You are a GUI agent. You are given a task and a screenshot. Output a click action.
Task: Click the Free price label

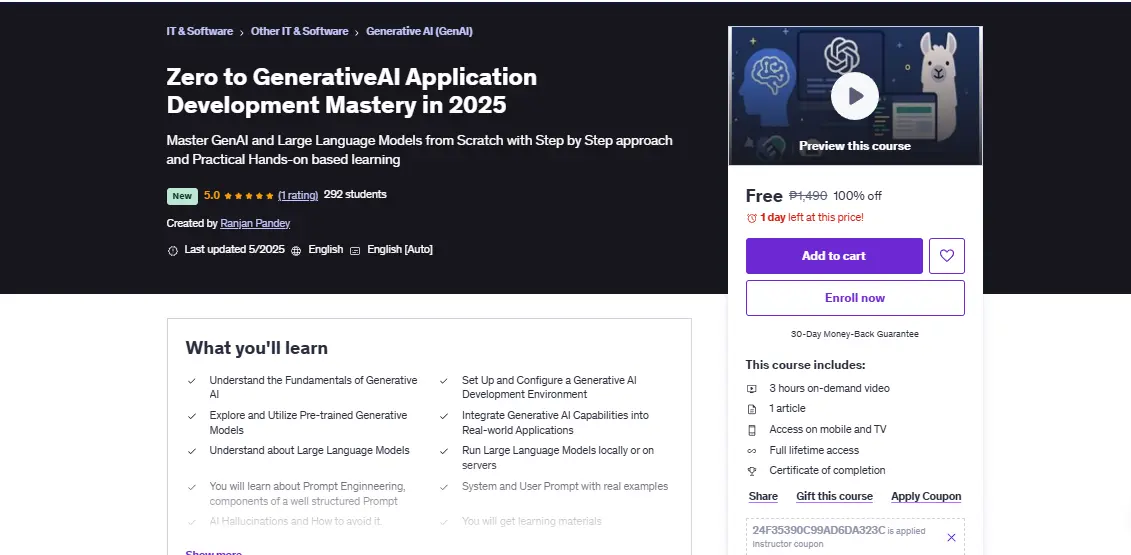point(764,196)
